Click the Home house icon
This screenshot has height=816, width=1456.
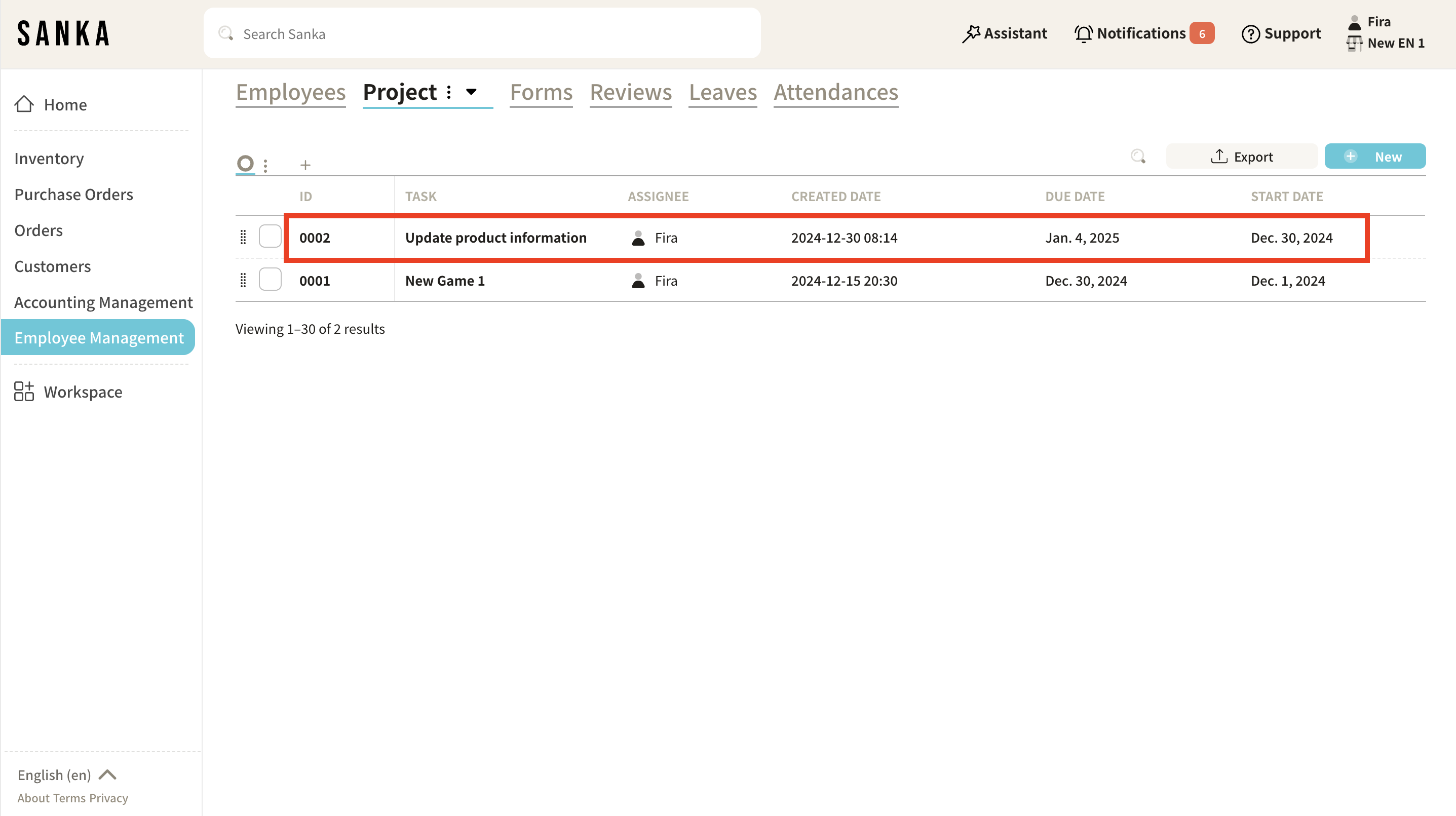point(24,104)
